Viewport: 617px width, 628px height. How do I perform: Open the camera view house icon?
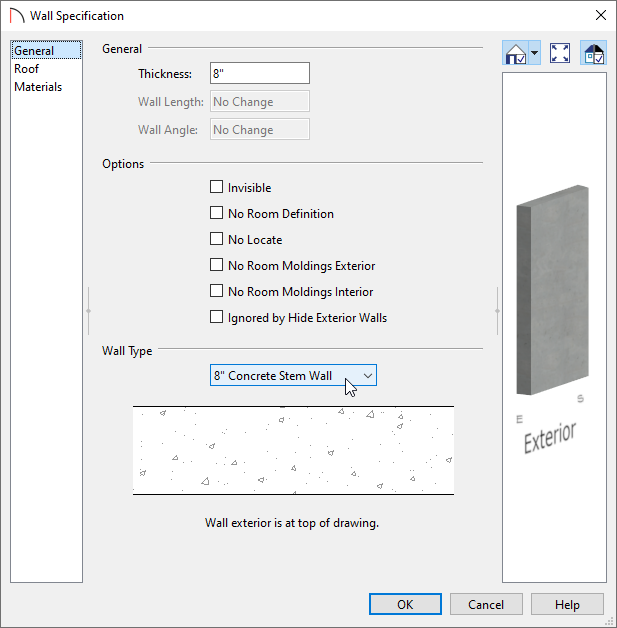[515, 53]
